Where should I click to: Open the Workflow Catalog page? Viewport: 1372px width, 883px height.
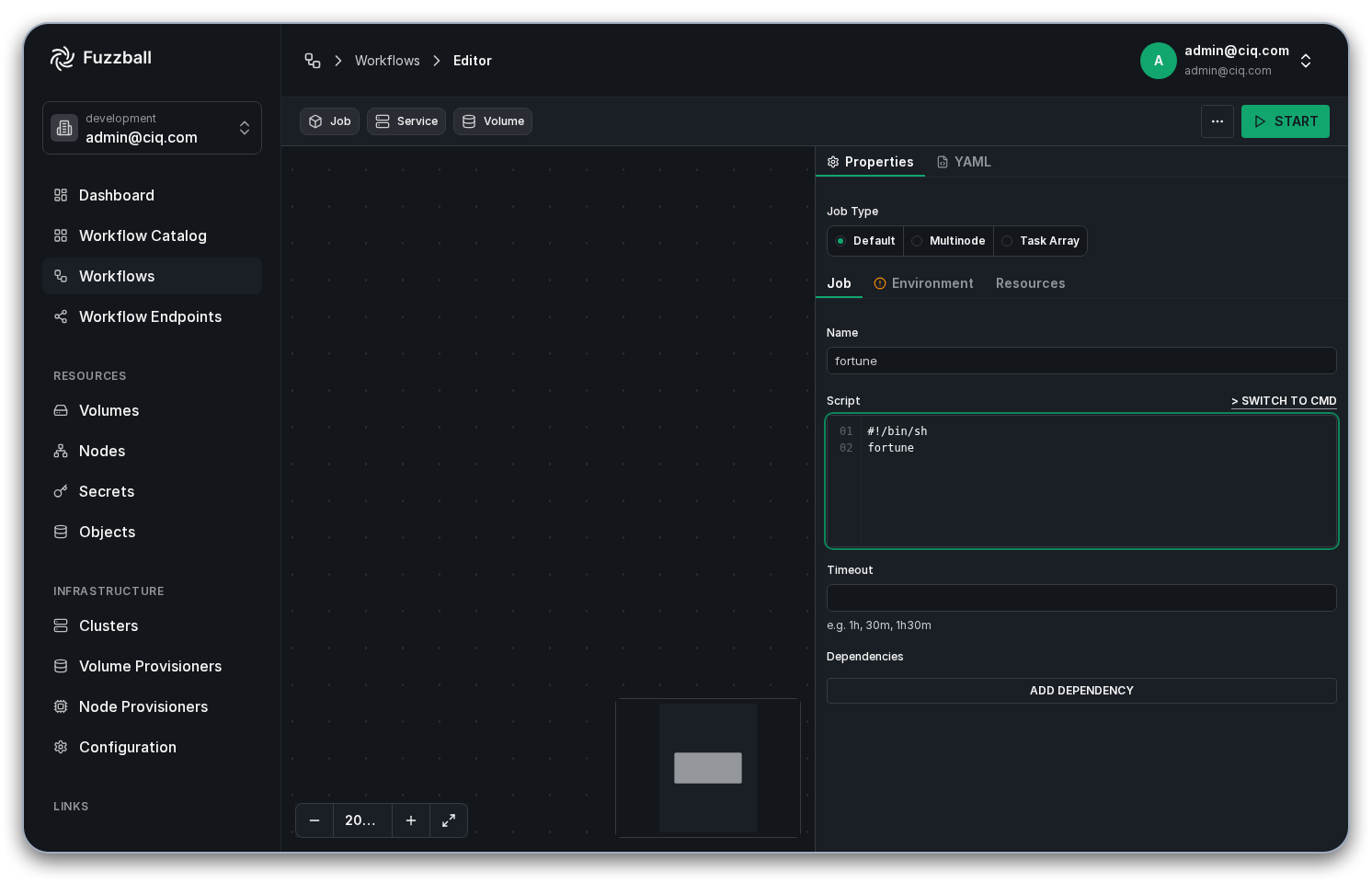click(152, 235)
